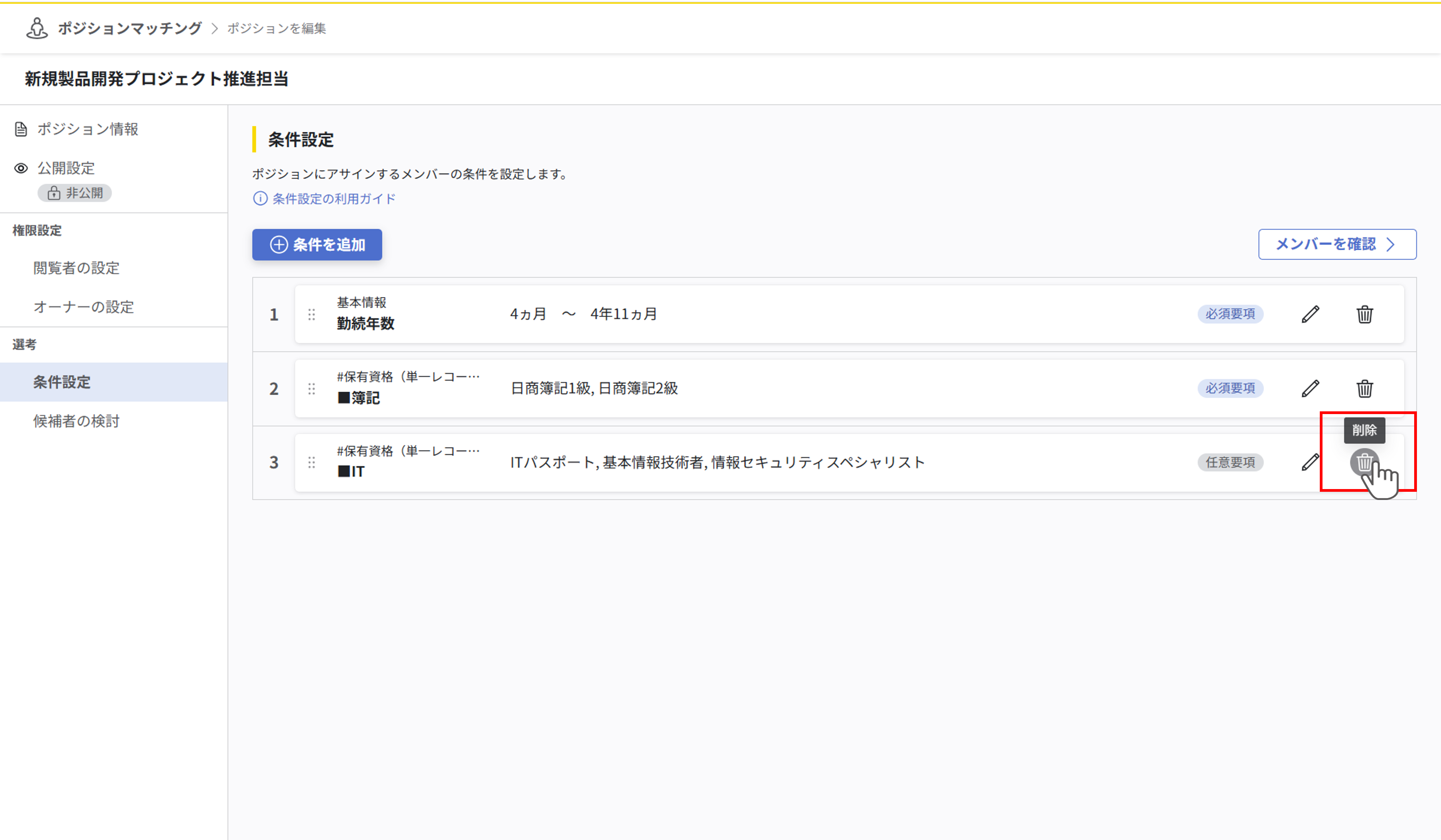This screenshot has width=1441, height=840.
Task: Click the 条件を追加 button
Action: [317, 245]
